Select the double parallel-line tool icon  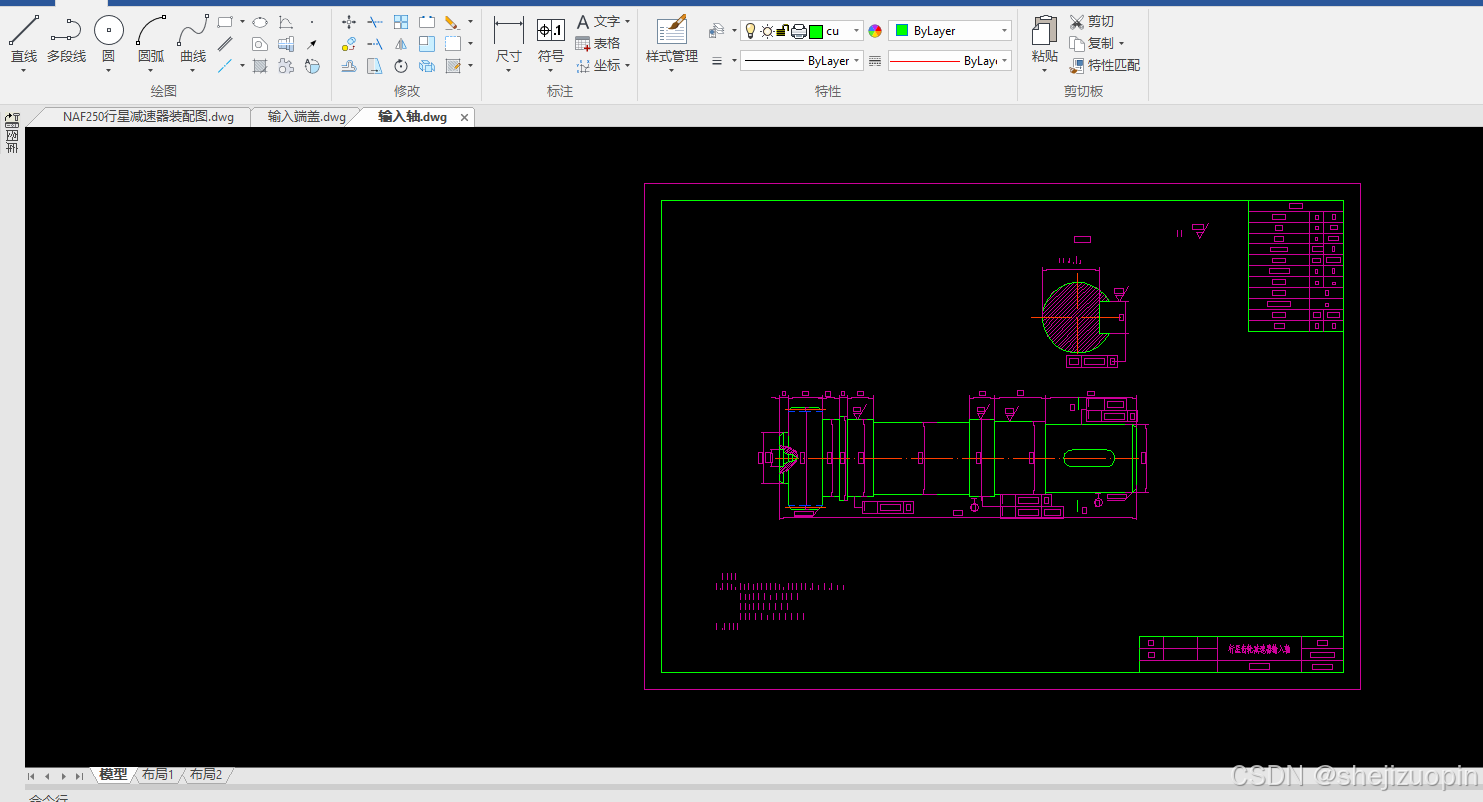pyautogui.click(x=226, y=44)
